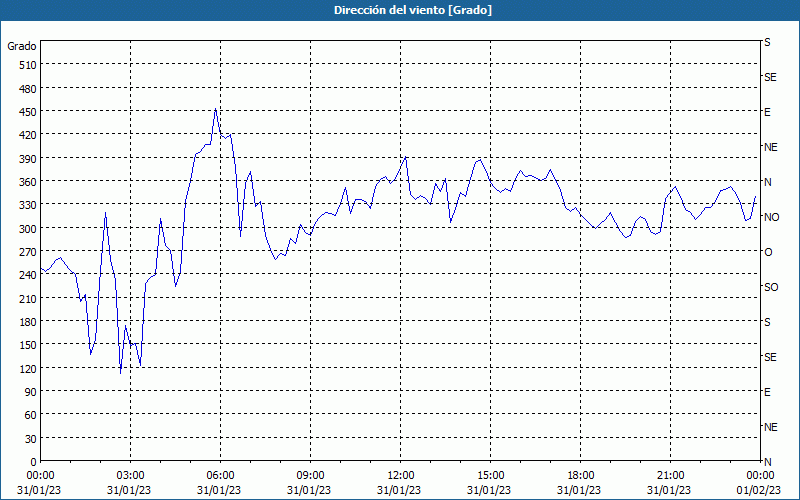The image size is (800, 500).
Task: Select the "NE" compass label level with 30
Action: 770,427
